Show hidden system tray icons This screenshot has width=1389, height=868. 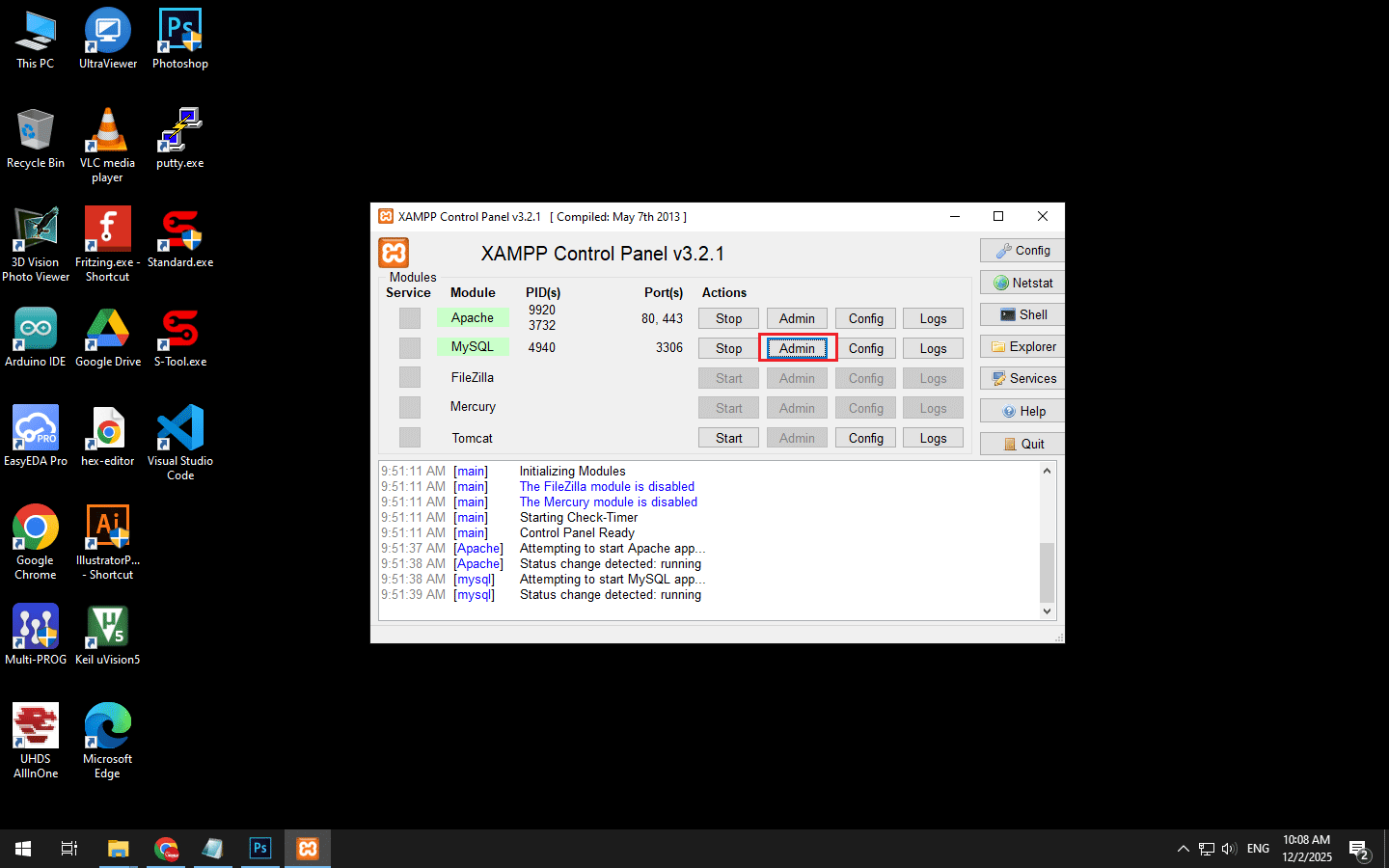tap(1183, 849)
